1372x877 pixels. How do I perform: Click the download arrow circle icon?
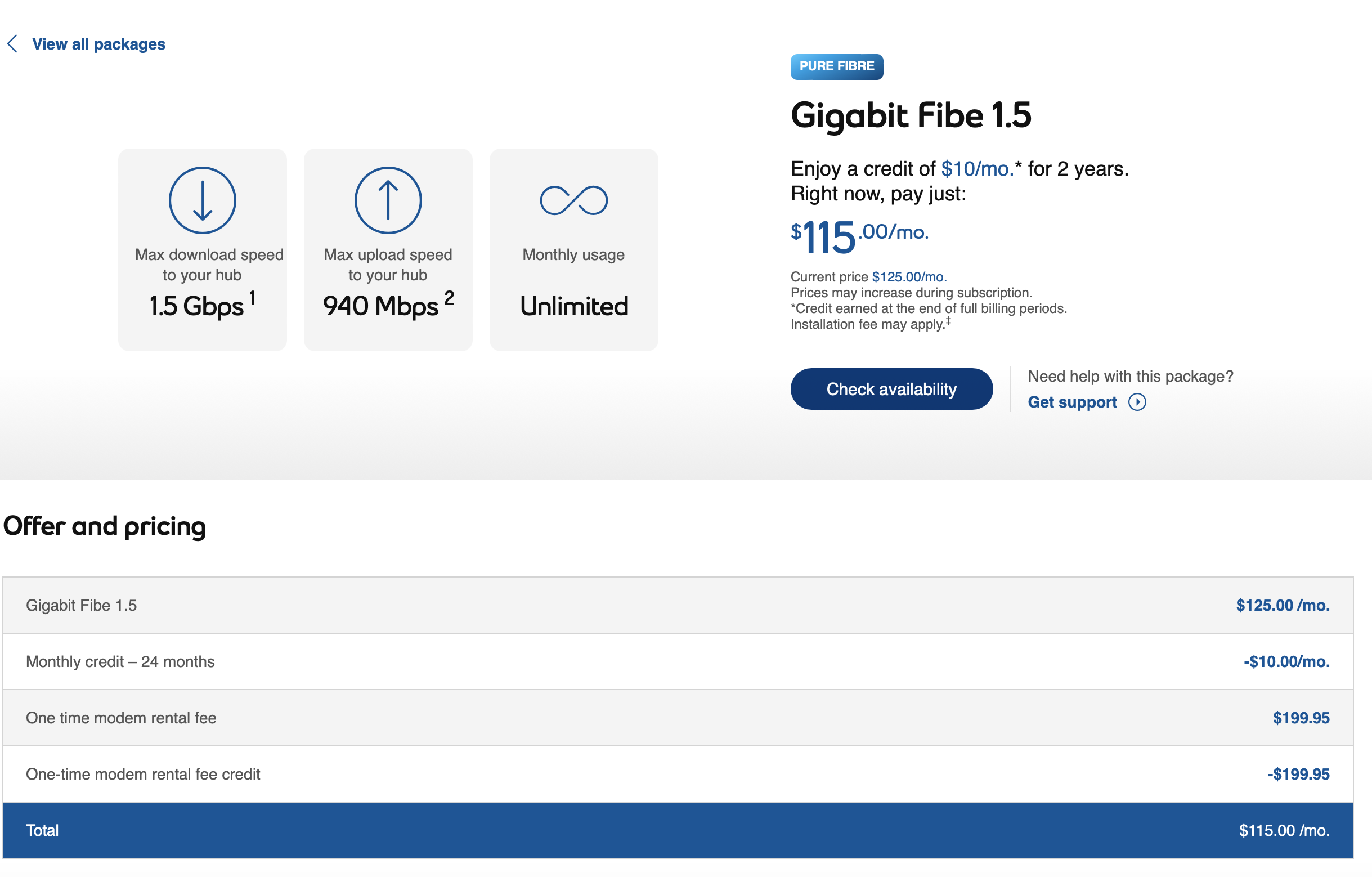coord(202,200)
